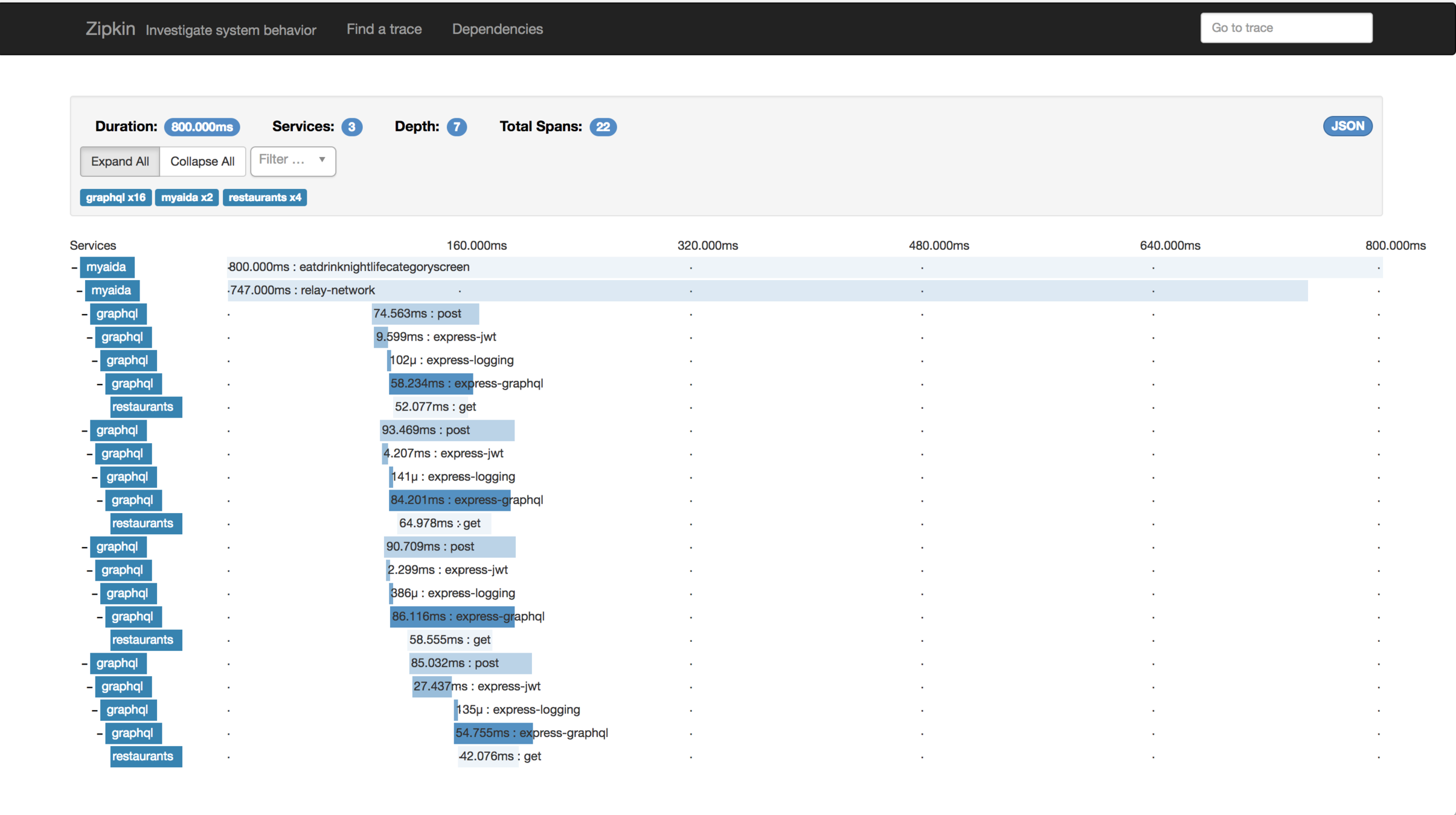Screen dimensions: 1456x815
Task: Open the Dependencies page
Action: [x=497, y=29]
